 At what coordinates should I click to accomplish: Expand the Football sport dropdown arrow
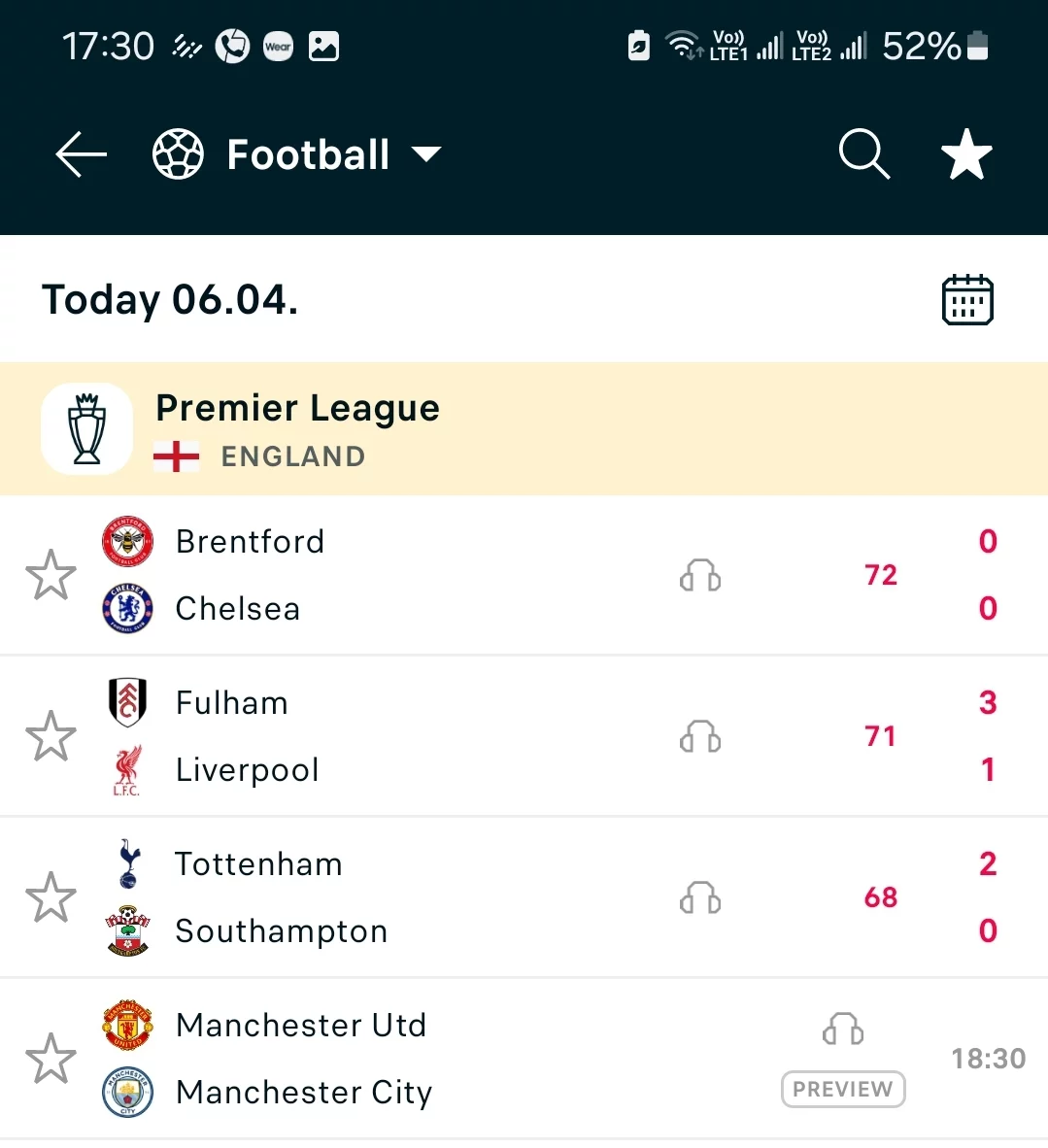426,154
